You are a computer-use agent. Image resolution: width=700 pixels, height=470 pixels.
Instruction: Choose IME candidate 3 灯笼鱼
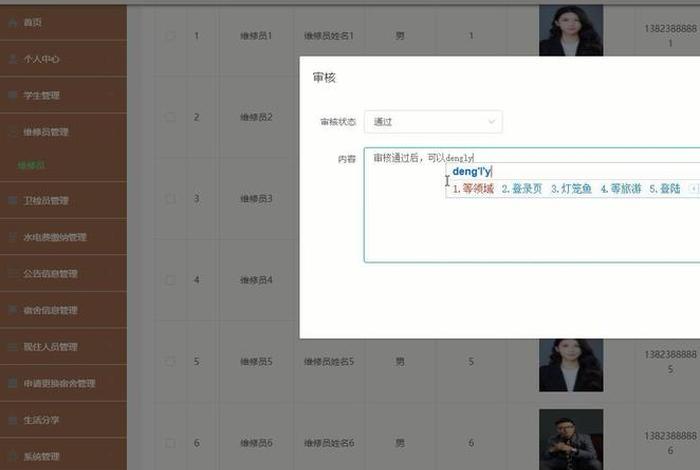pos(571,189)
